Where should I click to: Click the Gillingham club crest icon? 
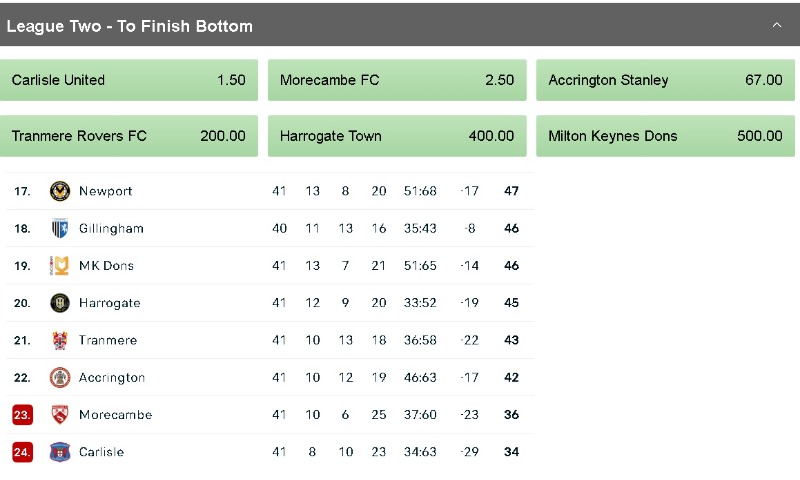click(60, 228)
